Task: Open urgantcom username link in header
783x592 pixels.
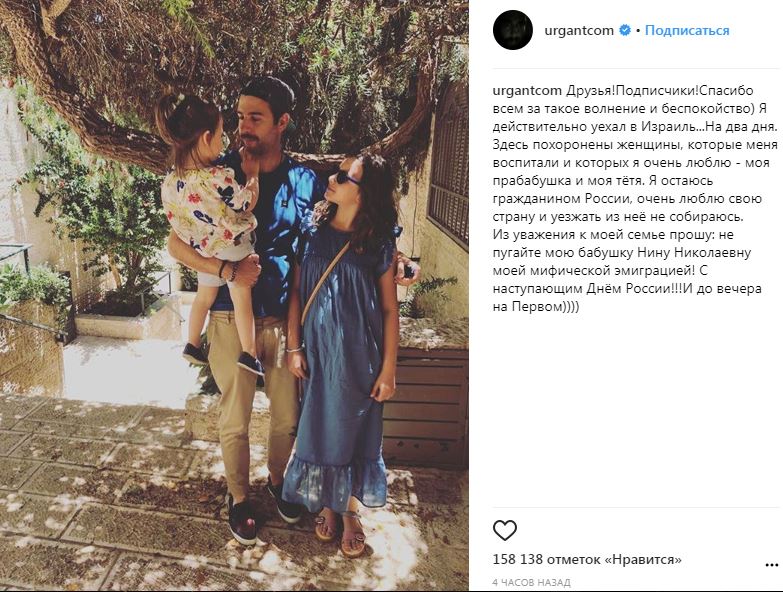Action: pos(579,30)
